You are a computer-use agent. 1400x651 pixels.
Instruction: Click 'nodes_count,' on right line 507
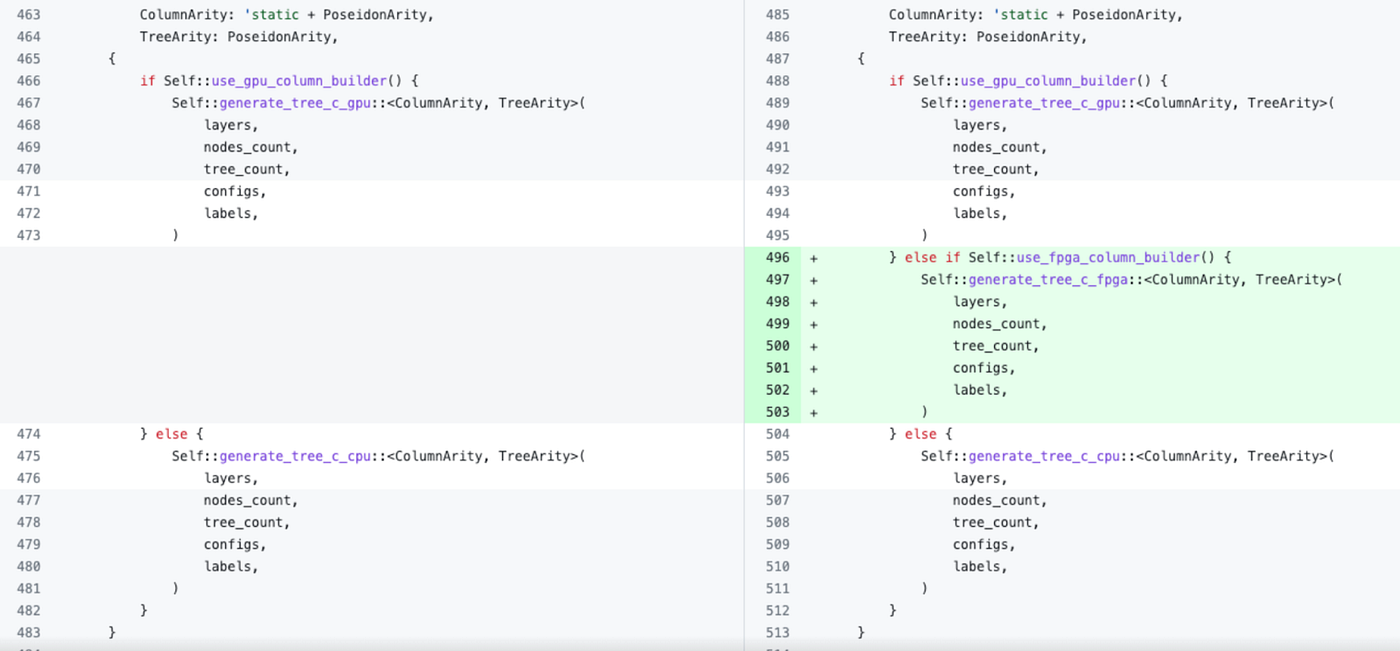[1000, 500]
